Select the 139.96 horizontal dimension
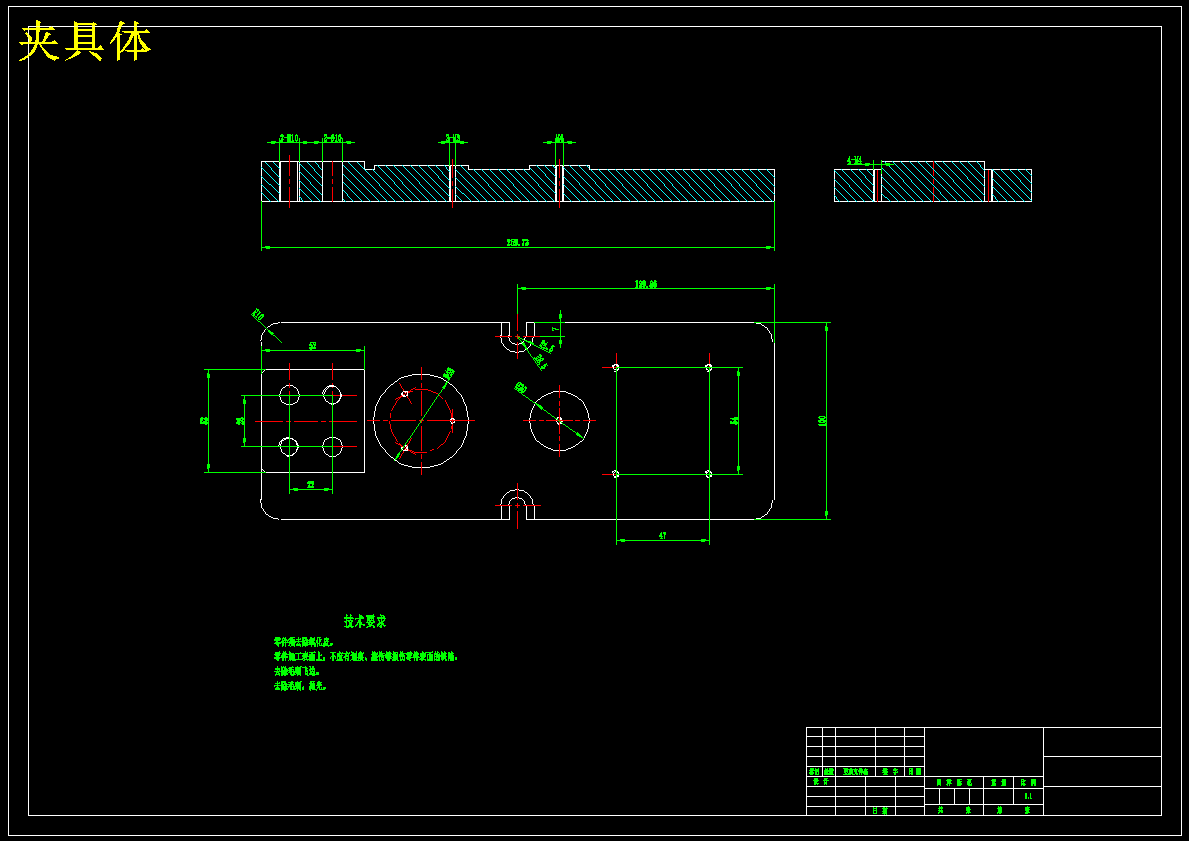 (x=646, y=284)
